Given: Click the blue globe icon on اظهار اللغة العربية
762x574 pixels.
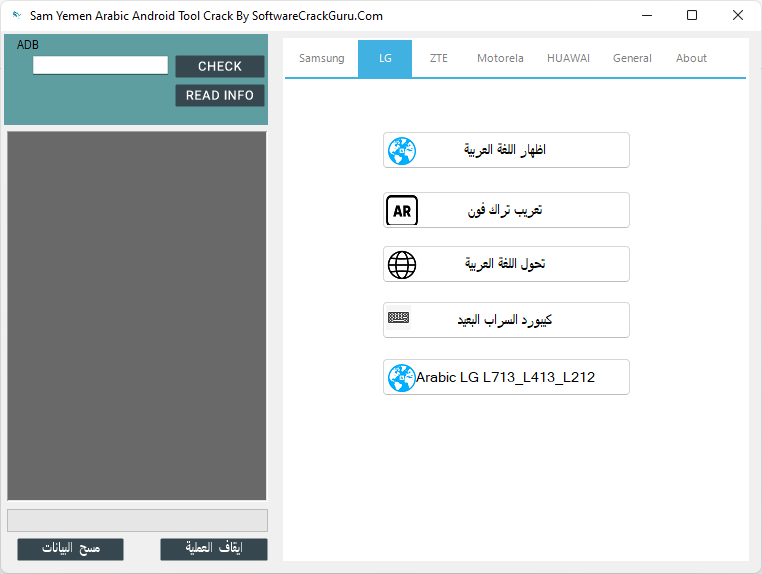Looking at the screenshot, I should click(x=402, y=151).
